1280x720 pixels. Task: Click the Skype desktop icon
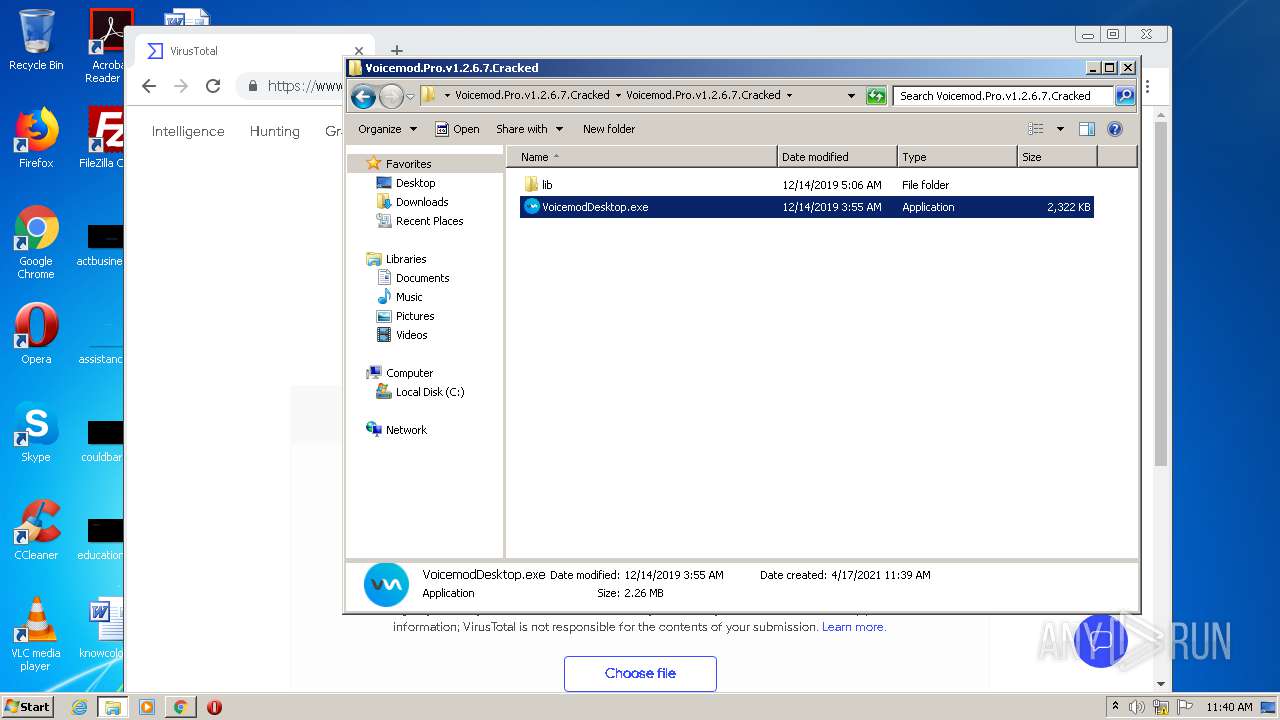[36, 432]
